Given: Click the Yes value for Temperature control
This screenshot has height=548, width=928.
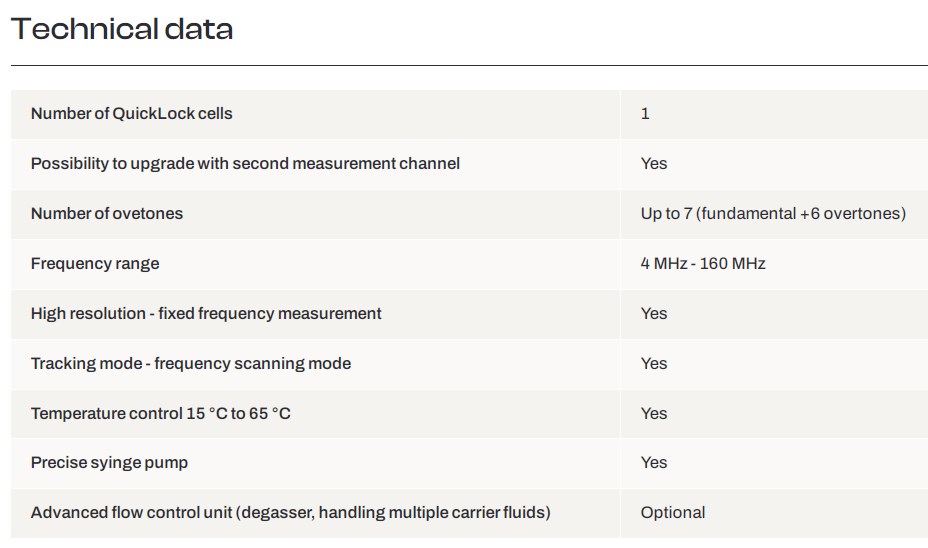Looking at the screenshot, I should (x=653, y=413).
